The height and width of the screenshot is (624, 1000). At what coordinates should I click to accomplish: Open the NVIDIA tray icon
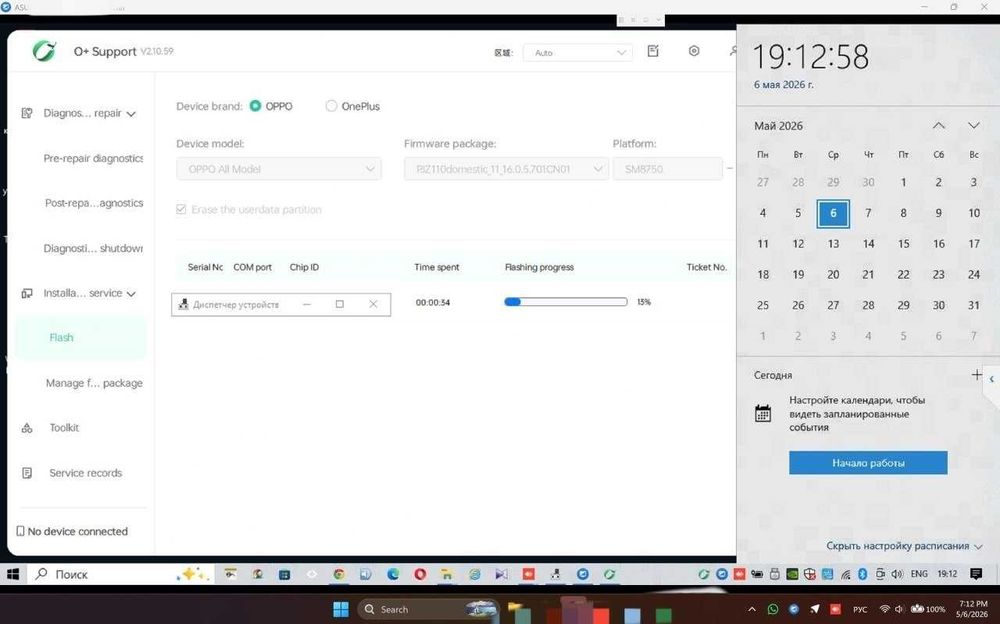click(x=792, y=574)
